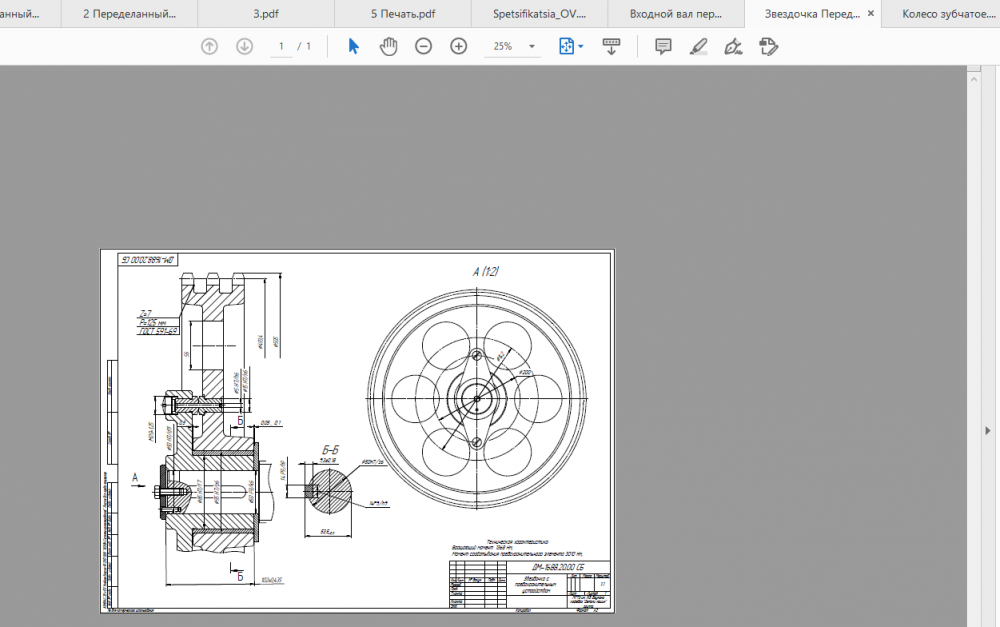Viewport: 1000px width, 627px height.
Task: Open the Spetsifikatsia_OV document tab
Action: click(x=540, y=14)
